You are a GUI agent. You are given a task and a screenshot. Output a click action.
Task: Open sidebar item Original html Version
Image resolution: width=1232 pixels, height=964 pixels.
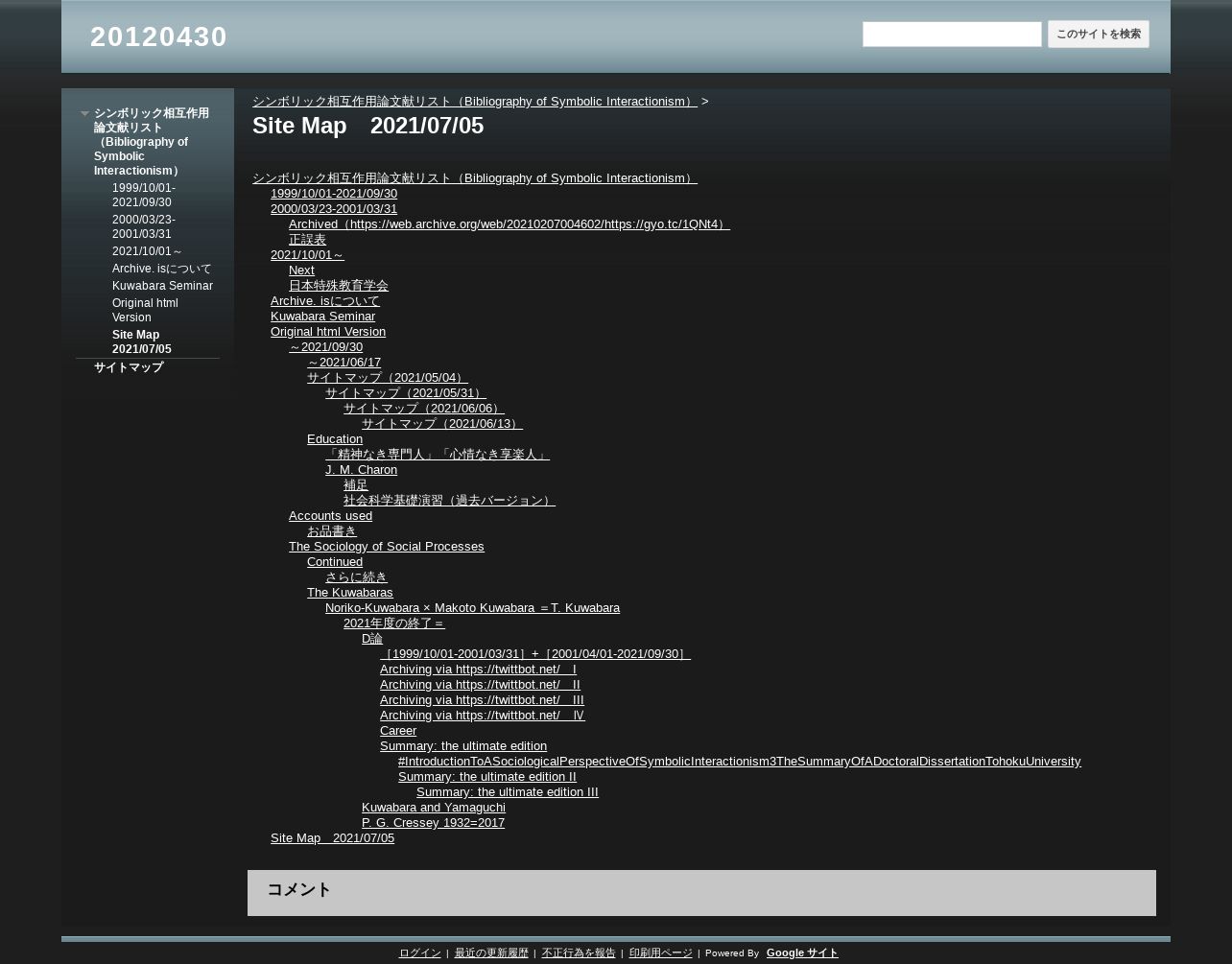click(x=145, y=310)
